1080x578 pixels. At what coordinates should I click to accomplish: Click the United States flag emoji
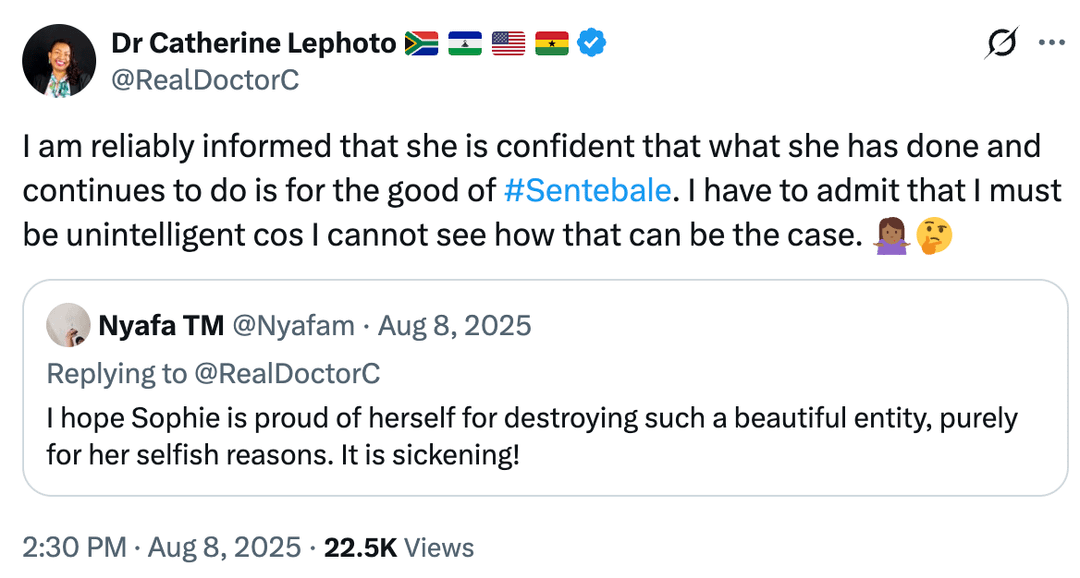508,44
